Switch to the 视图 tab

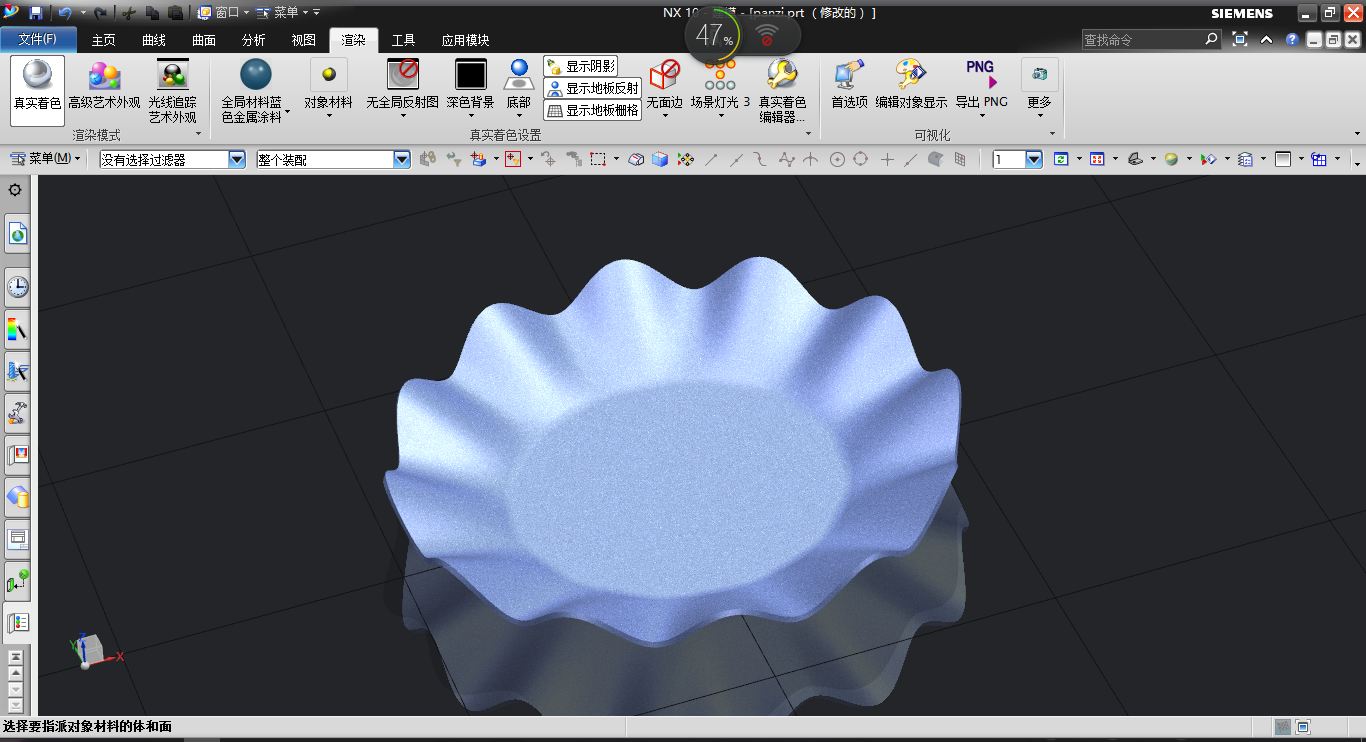pyautogui.click(x=304, y=40)
